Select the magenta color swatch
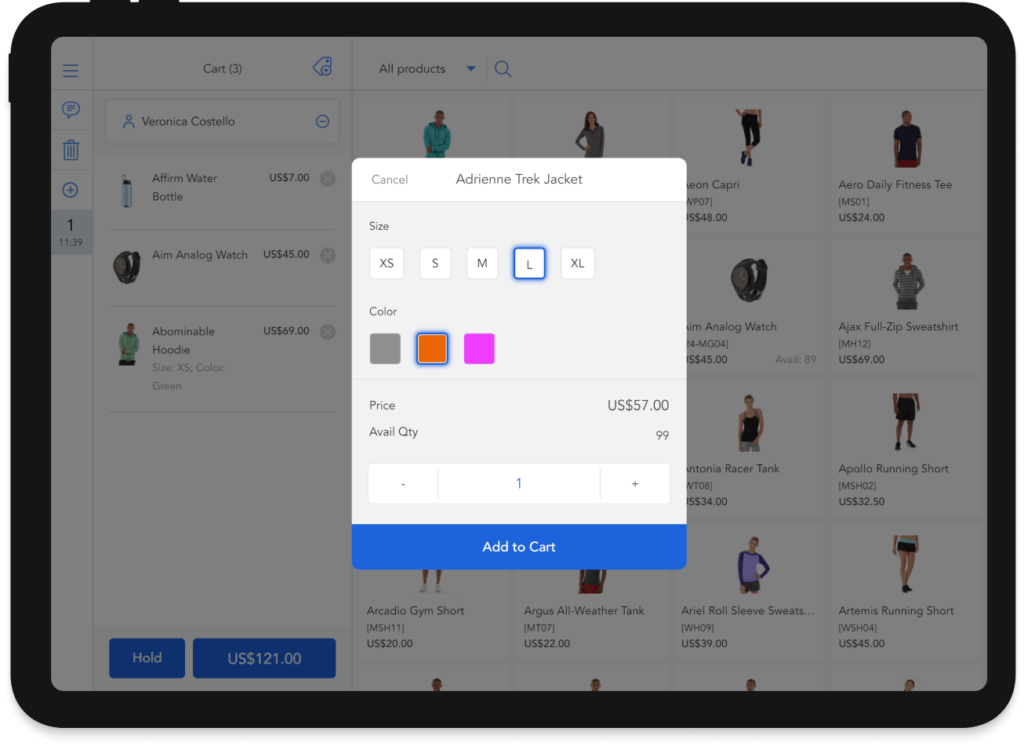The width and height of the screenshot is (1024, 746). (479, 348)
